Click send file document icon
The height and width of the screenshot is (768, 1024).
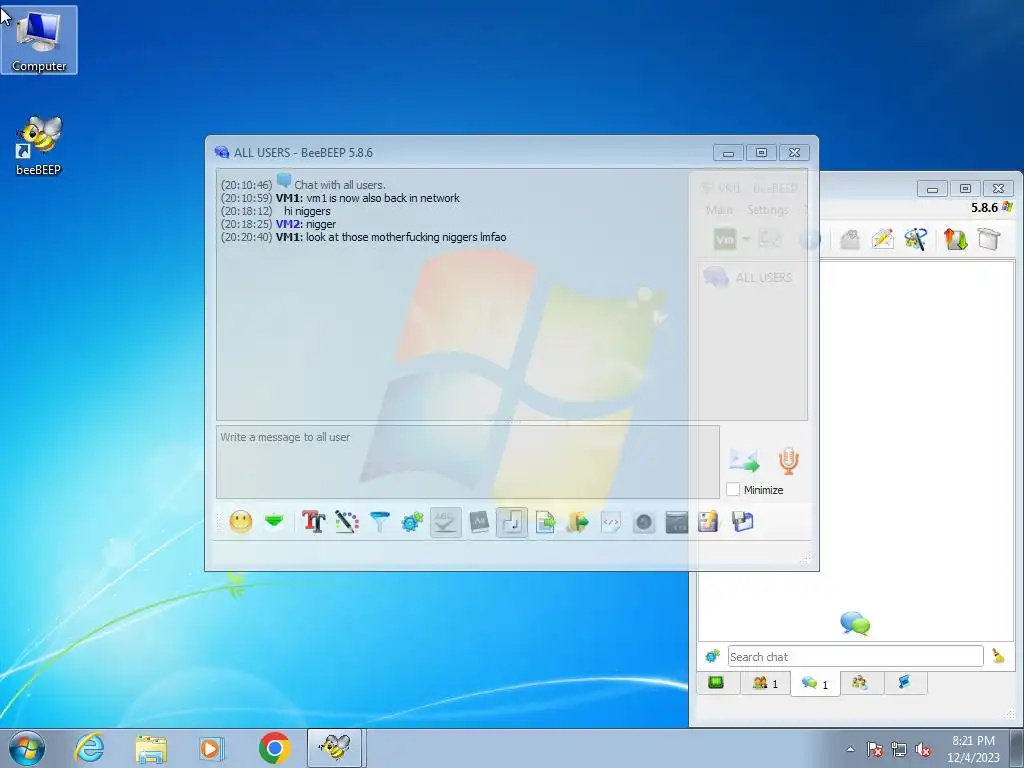(545, 522)
